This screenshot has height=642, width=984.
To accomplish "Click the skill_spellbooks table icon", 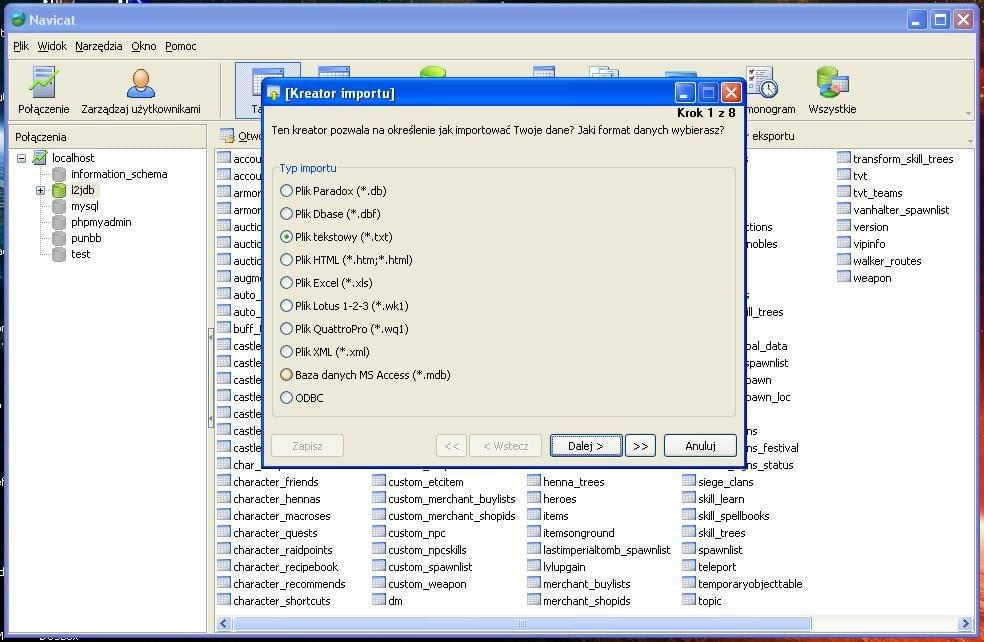I will click(x=688, y=515).
